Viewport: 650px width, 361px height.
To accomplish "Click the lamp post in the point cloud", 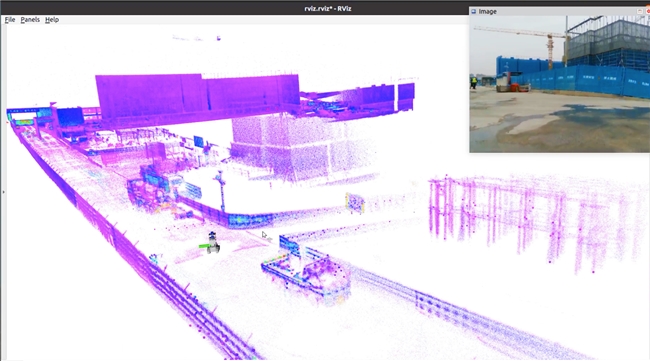I will tap(221, 190).
